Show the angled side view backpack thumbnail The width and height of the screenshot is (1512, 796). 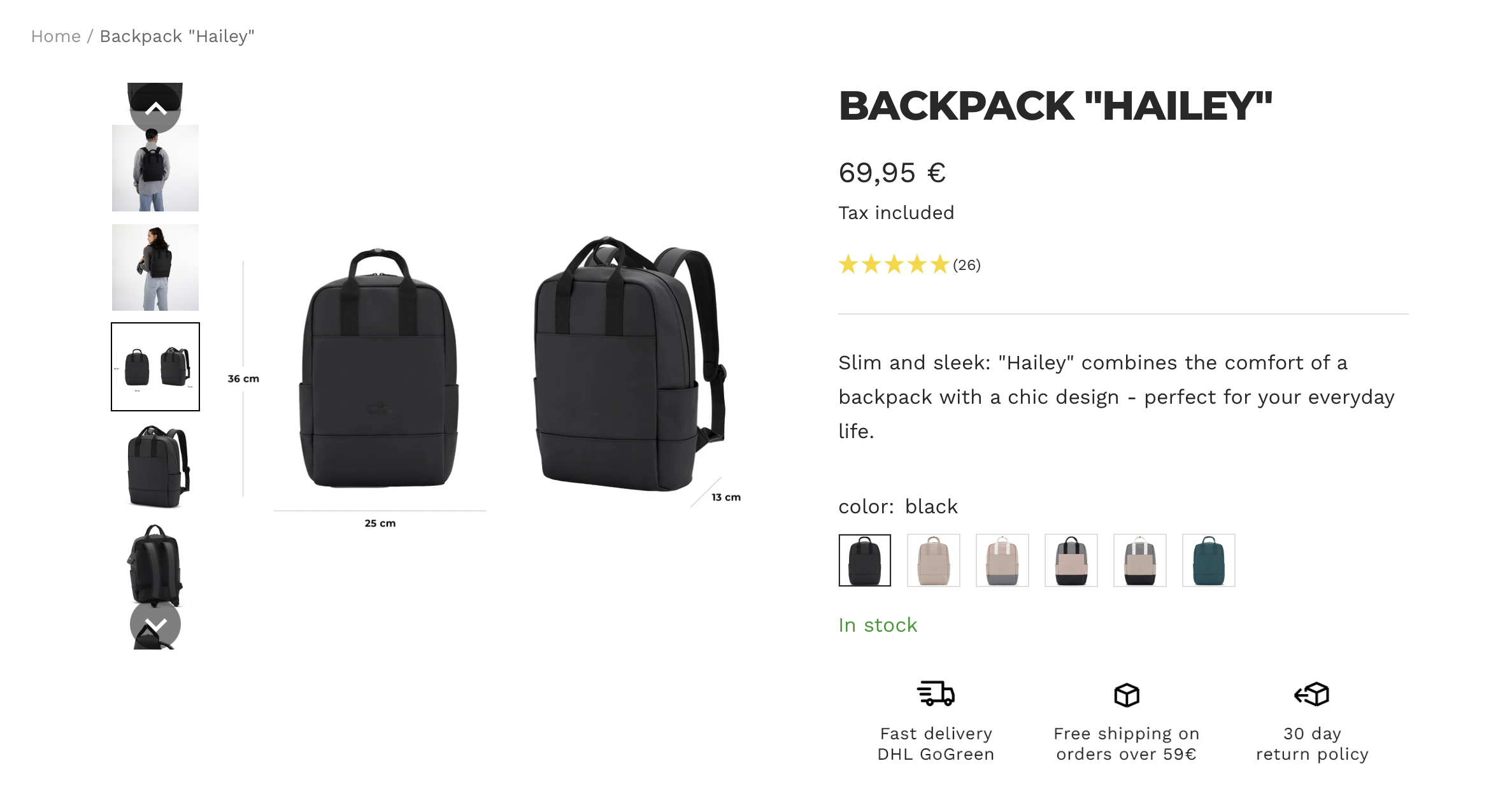coord(155,466)
